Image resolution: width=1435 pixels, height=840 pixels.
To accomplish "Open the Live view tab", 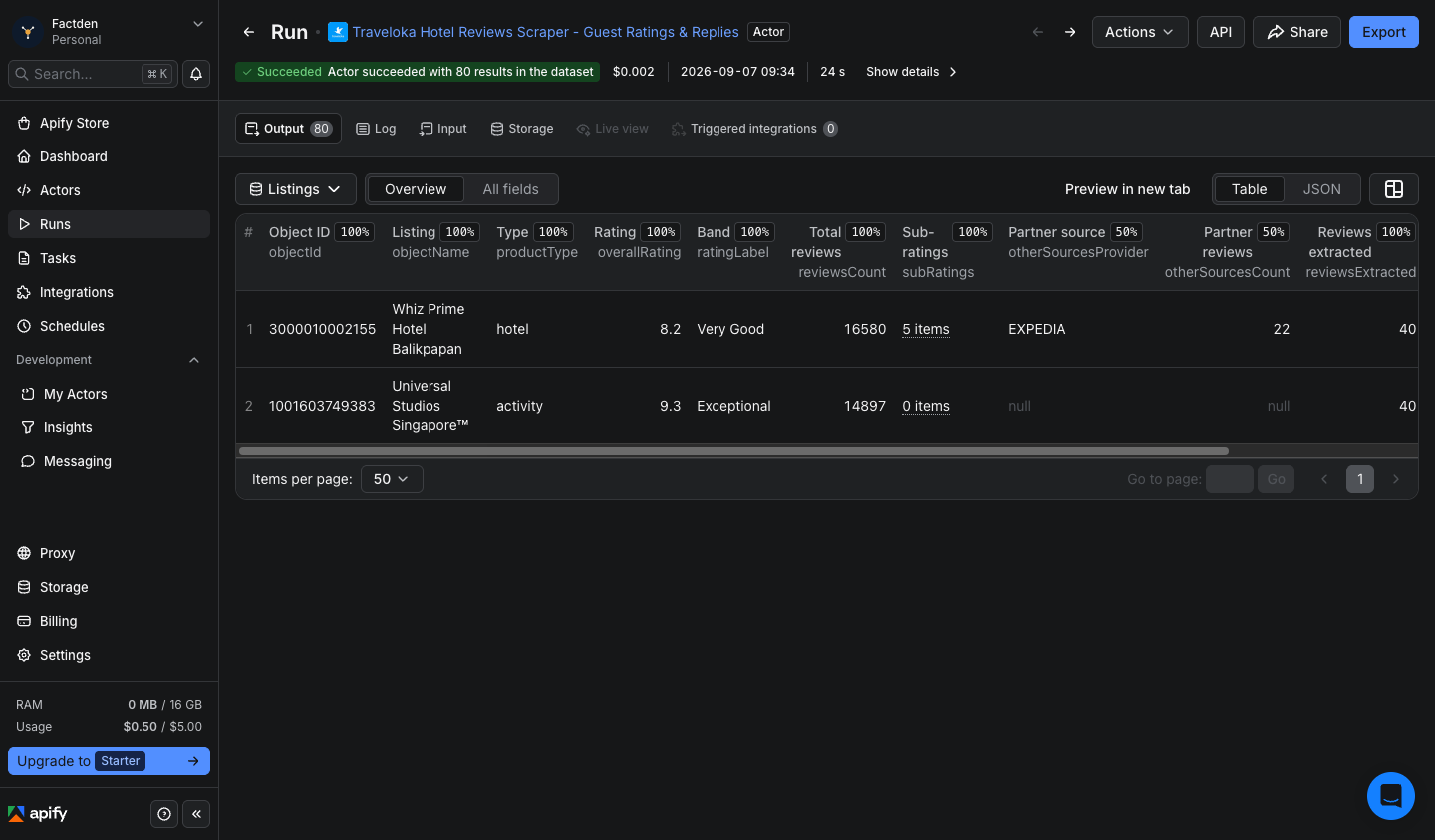I will 612,129.
